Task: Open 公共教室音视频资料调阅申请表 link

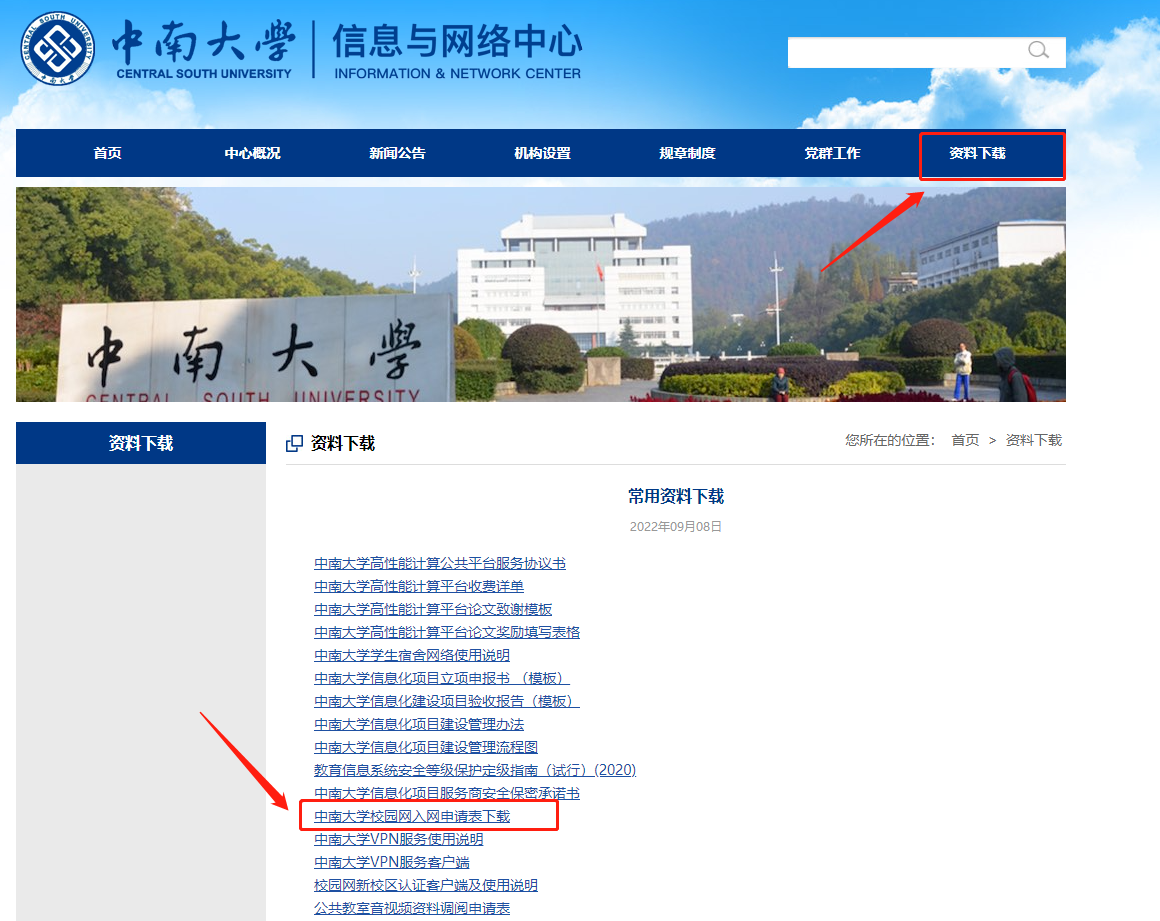Action: pyautogui.click(x=411, y=908)
